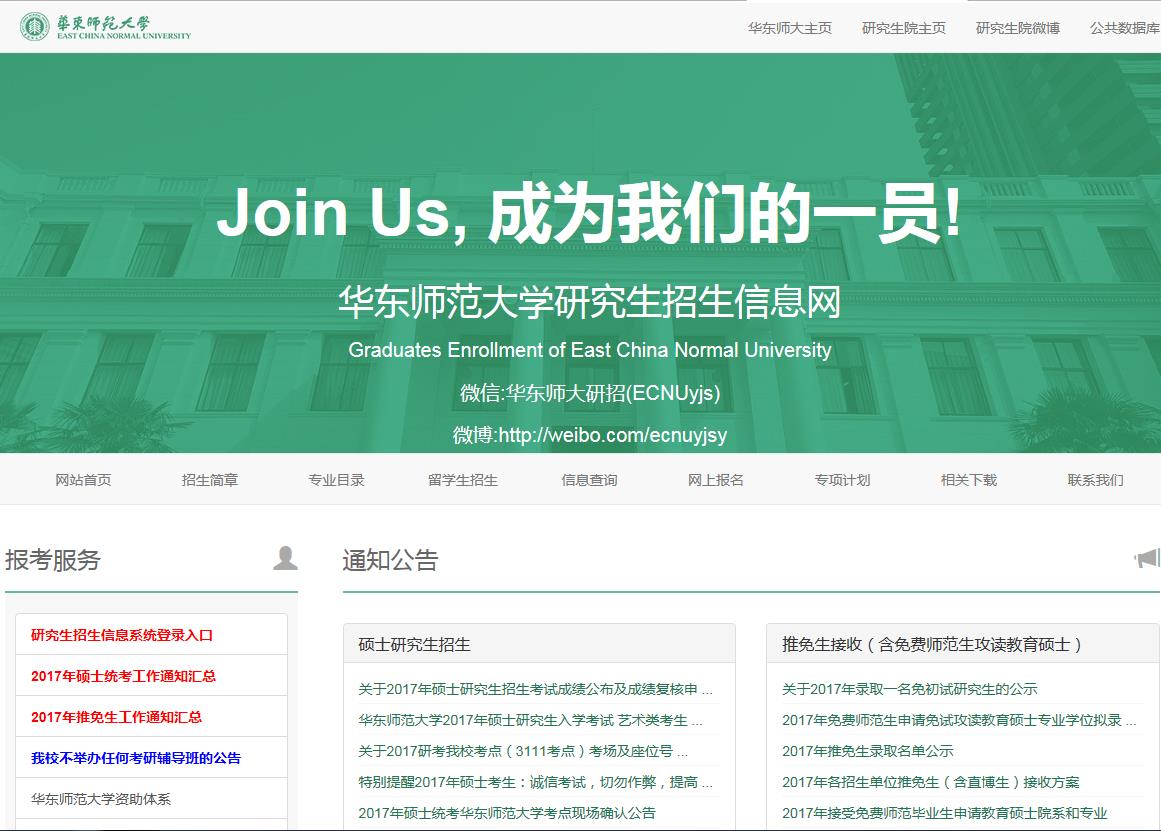The height and width of the screenshot is (831, 1161).
Task: Open notice 2017年免费师范生申请免试攻读教育硕士
Action: 959,720
